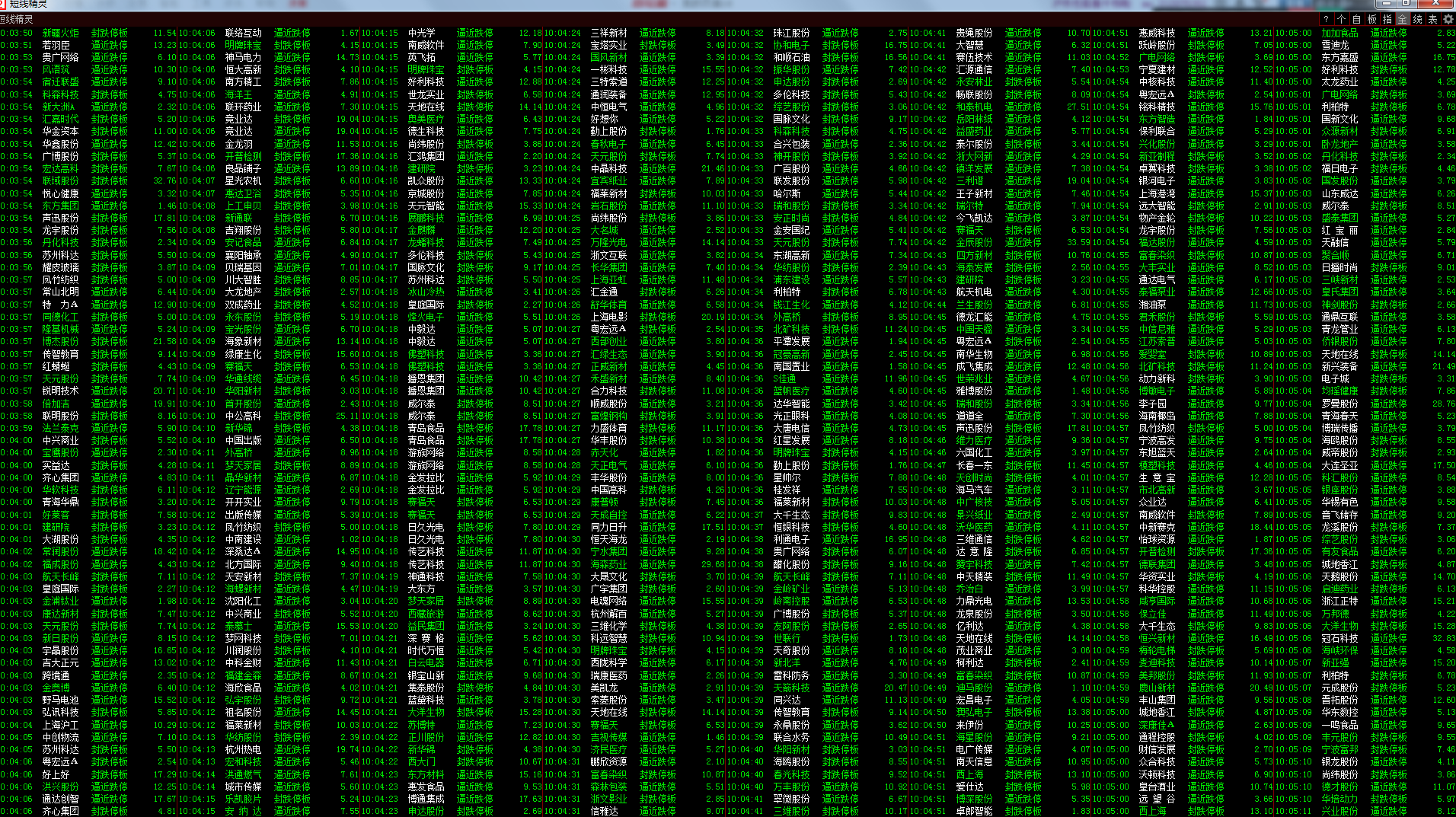Switch to the 指 filter tab

tap(1387, 19)
